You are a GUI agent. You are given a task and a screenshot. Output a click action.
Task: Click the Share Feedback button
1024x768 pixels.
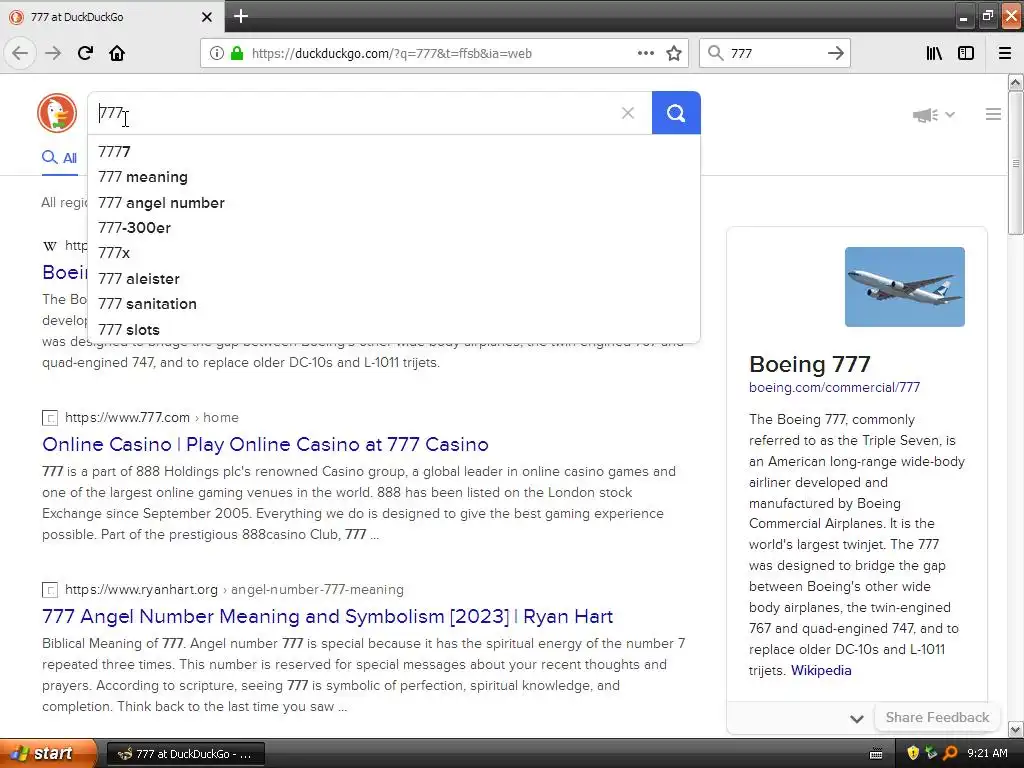(937, 717)
